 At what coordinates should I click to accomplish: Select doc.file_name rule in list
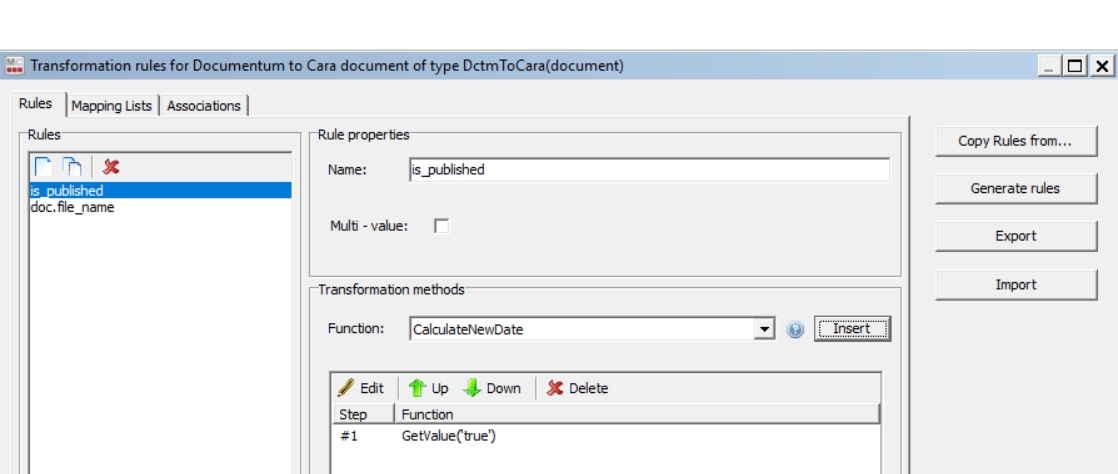[72, 207]
